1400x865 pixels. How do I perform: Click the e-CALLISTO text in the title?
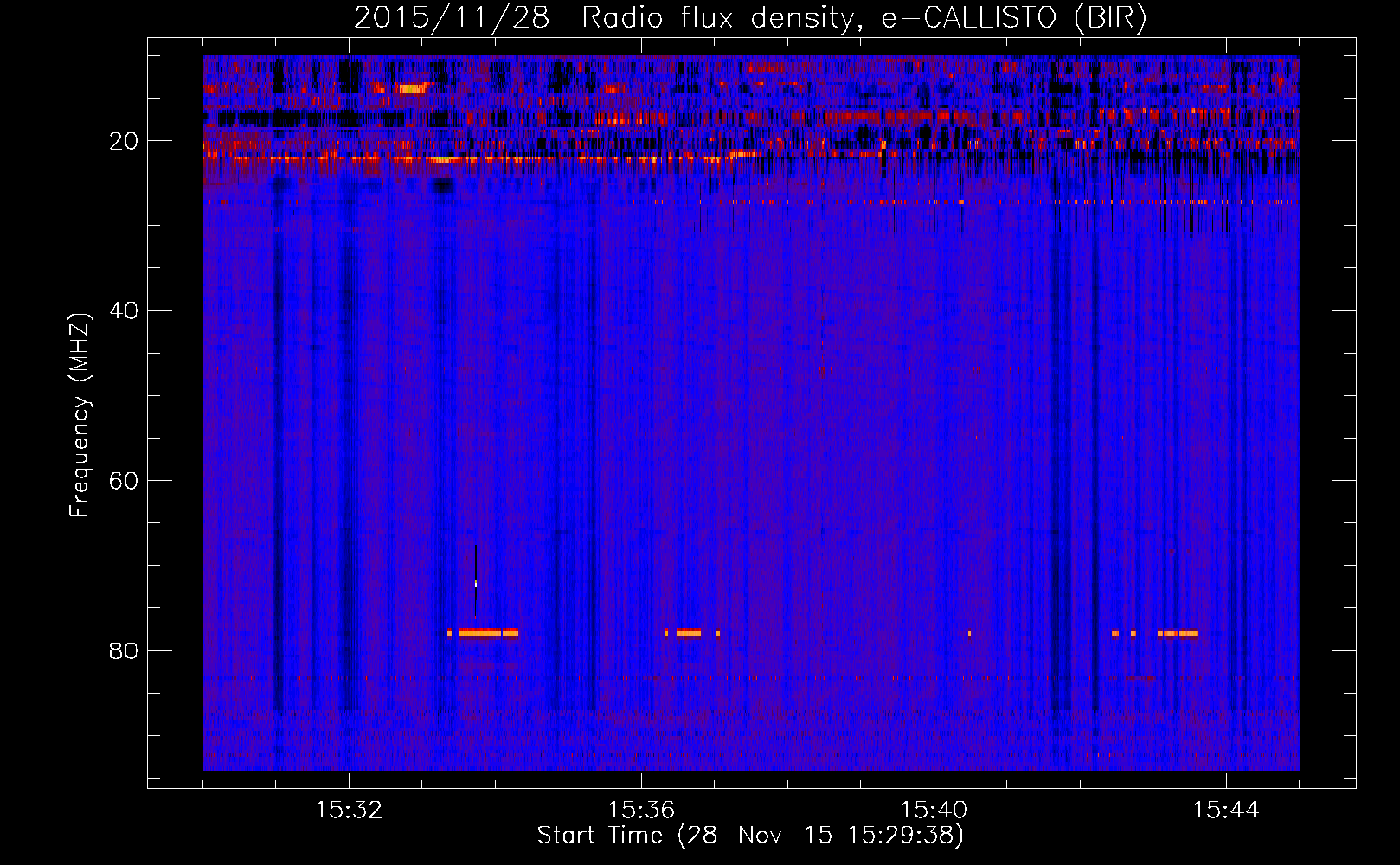point(969,17)
